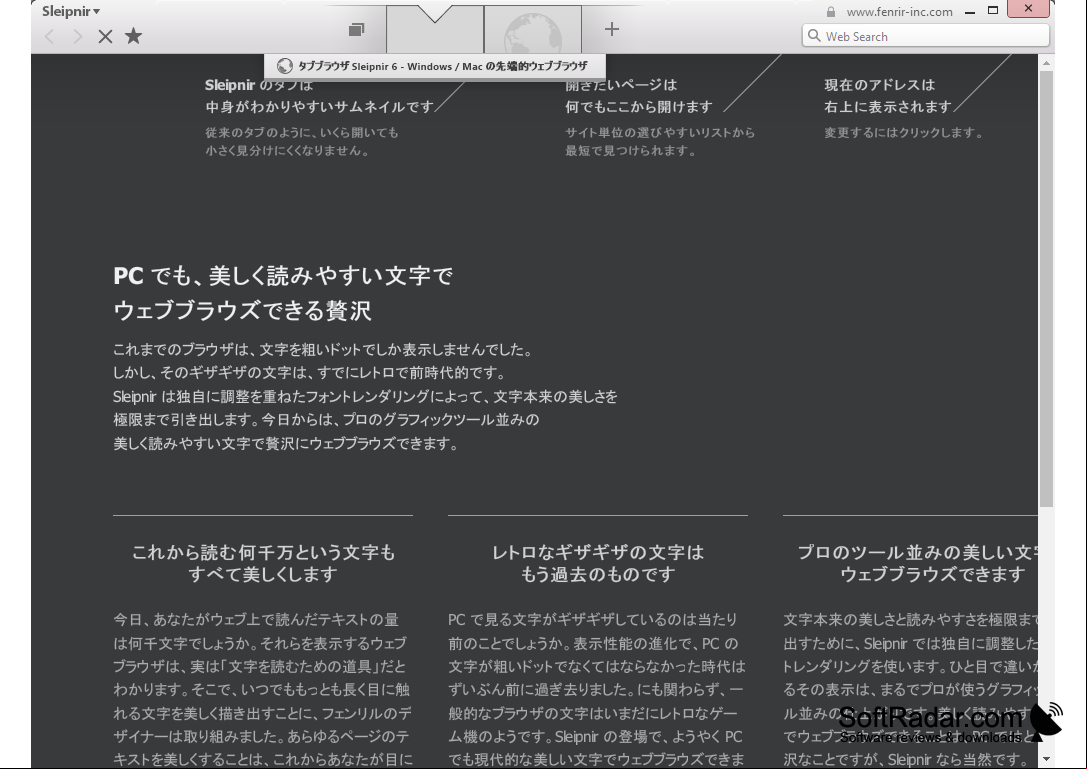Click text '従来のタブのように、いくら開いても'

(302, 132)
